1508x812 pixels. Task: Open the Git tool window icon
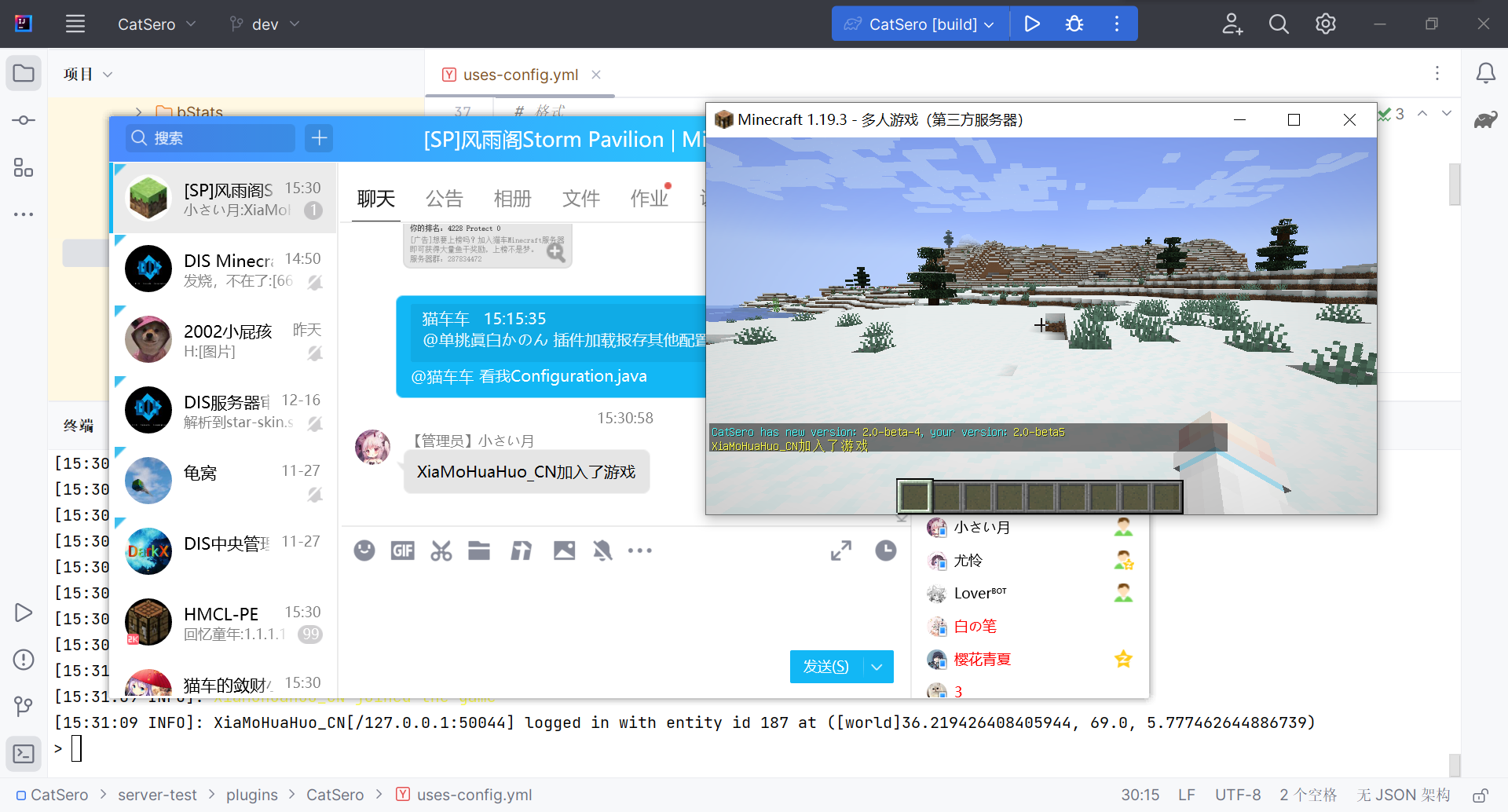24,707
